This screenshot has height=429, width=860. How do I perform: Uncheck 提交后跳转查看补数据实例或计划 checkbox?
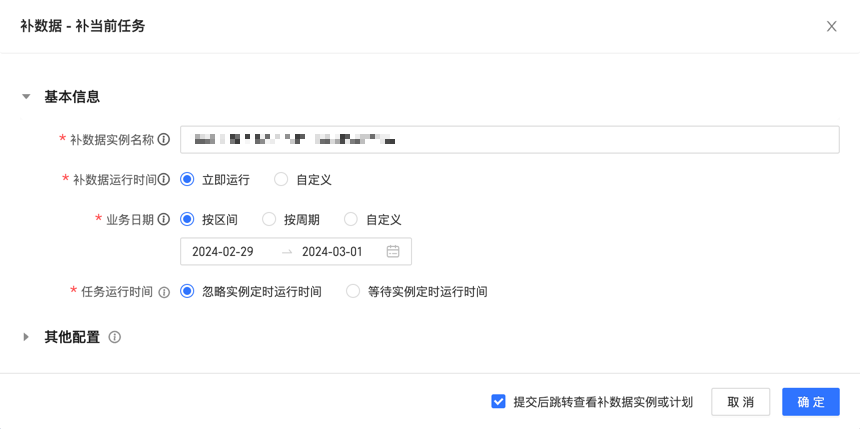498,402
